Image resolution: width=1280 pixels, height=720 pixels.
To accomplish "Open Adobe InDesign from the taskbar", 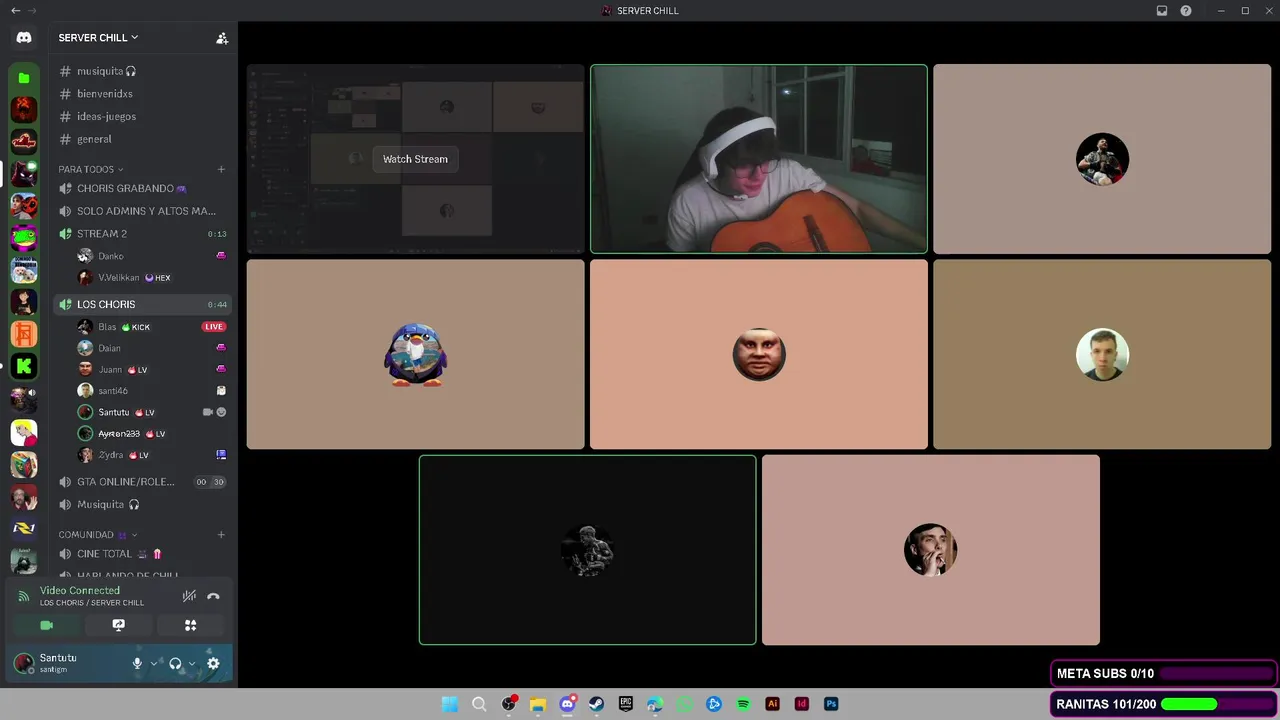I will 801,704.
